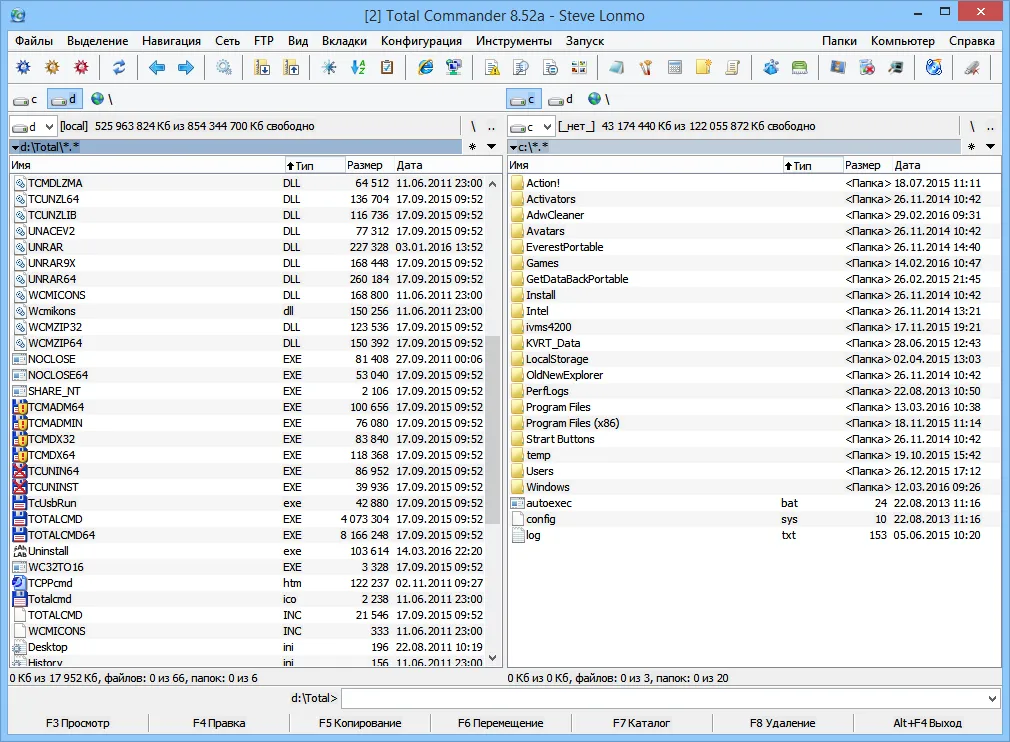
Task: Open the left panel drive dropdown
Action: point(33,126)
